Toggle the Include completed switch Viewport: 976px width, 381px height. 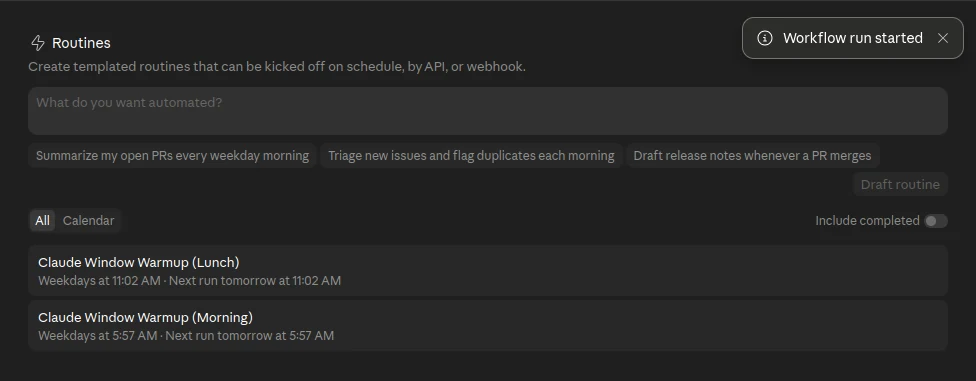click(x=936, y=221)
